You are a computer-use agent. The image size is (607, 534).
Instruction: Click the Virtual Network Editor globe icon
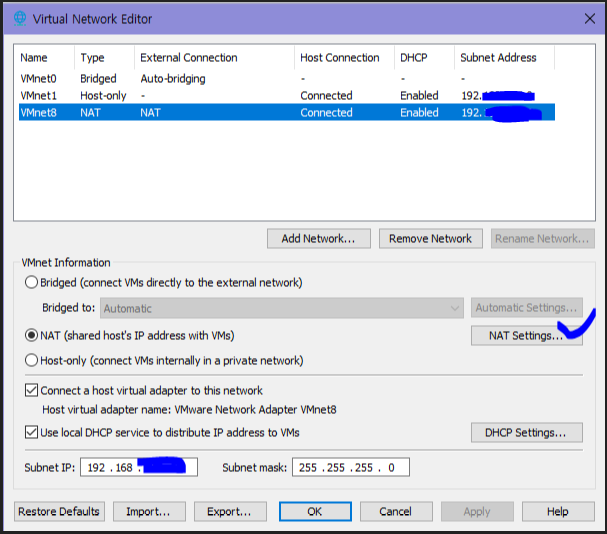coord(20,18)
